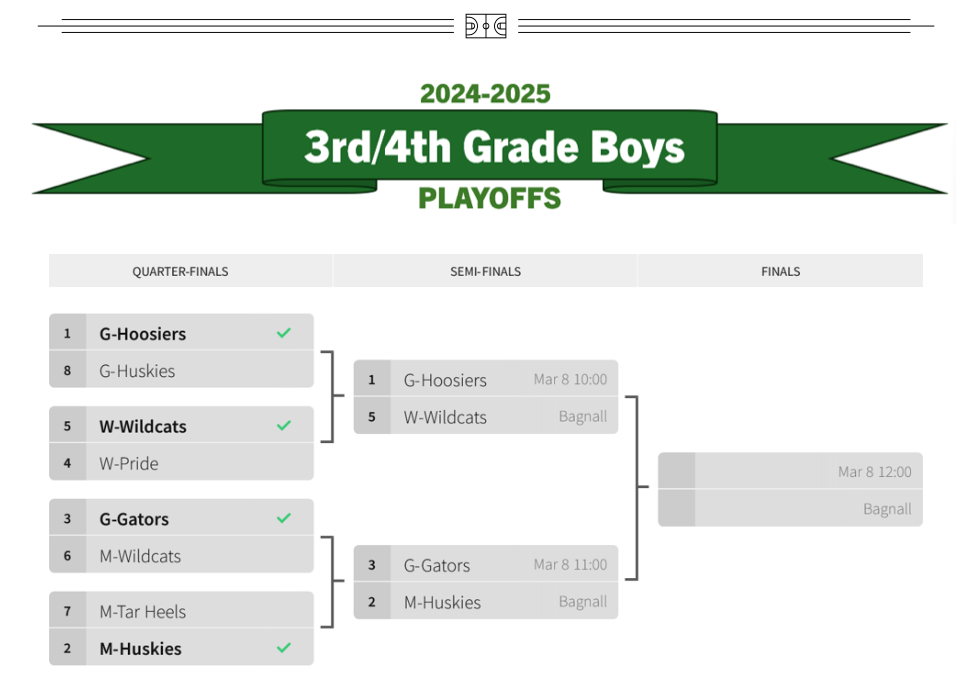Select W-Wildcats in the semi-finals matchup

point(445,417)
